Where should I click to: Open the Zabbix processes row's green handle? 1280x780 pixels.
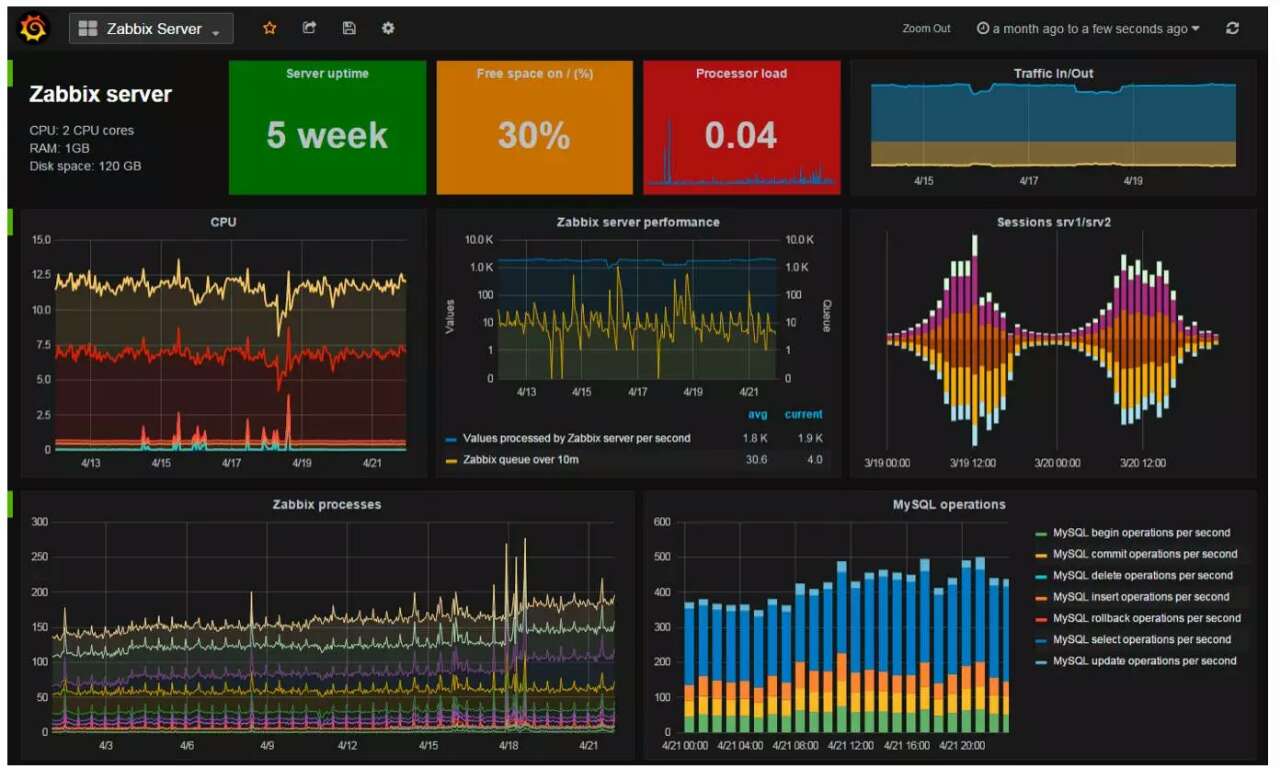10,503
